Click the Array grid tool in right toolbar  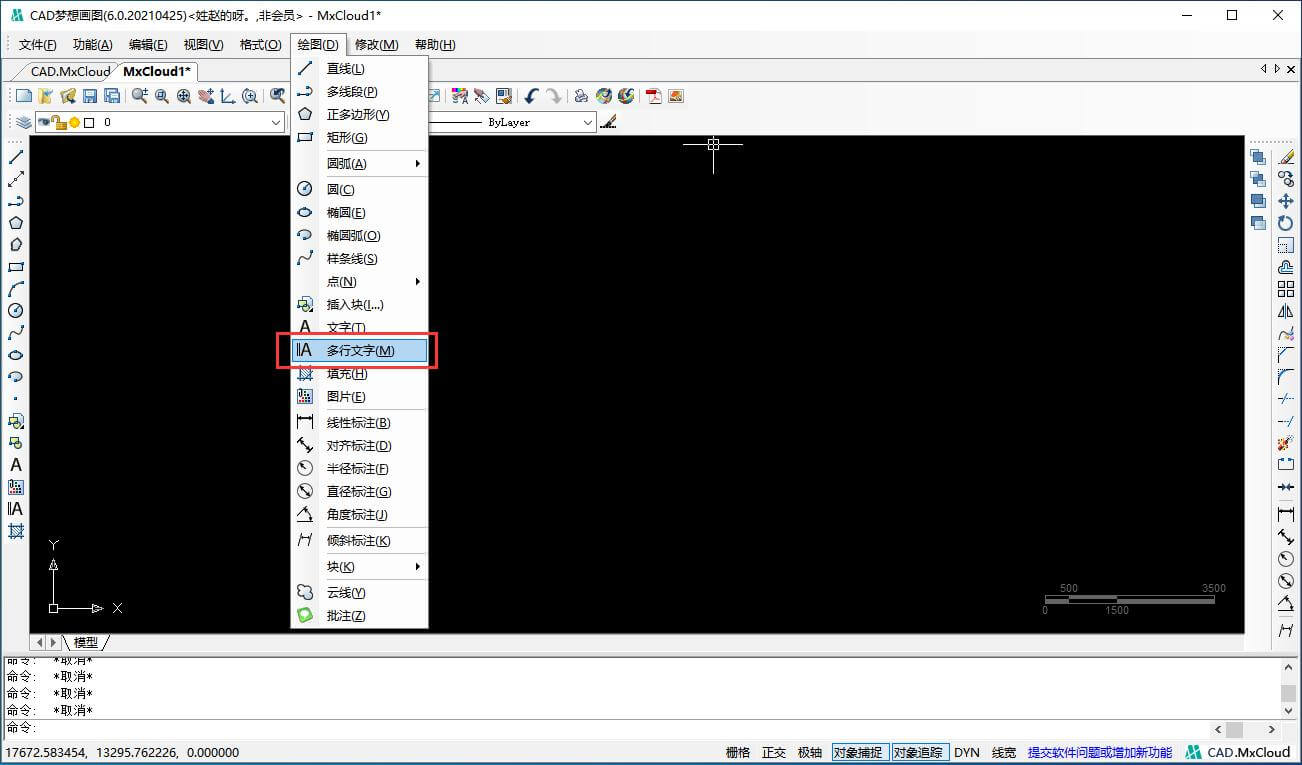pyautogui.click(x=1286, y=289)
